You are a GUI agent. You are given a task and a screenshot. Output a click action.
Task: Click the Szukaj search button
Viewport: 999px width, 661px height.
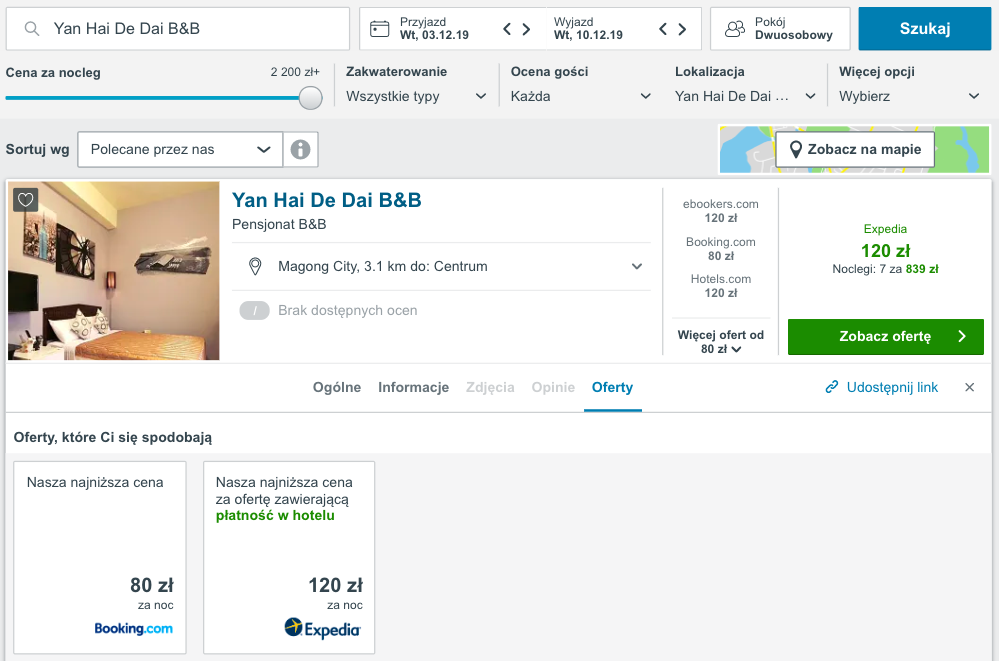tap(924, 29)
